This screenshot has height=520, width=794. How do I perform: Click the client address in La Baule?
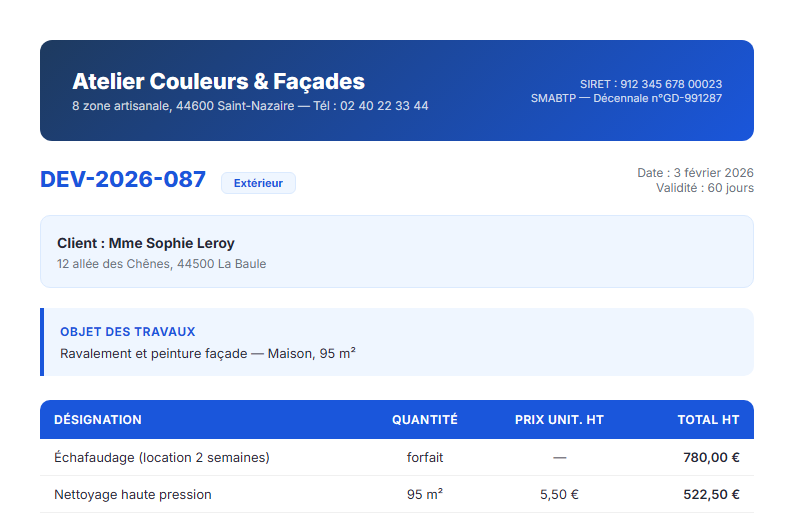click(162, 264)
